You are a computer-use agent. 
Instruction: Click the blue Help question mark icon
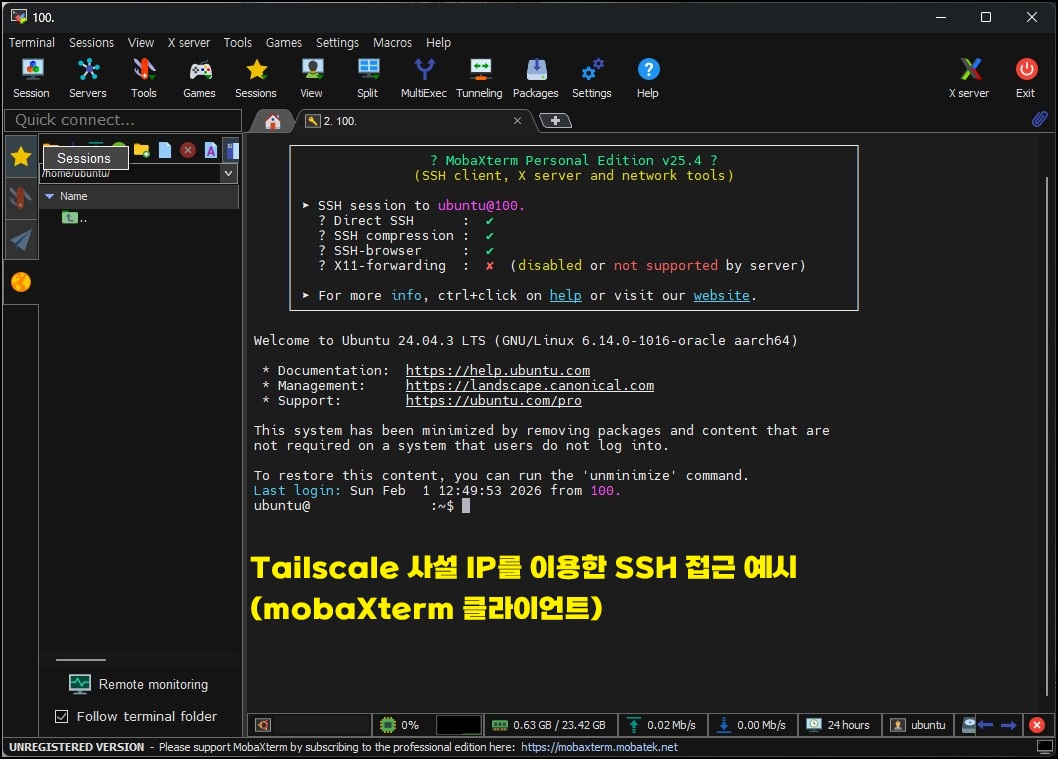(x=648, y=69)
